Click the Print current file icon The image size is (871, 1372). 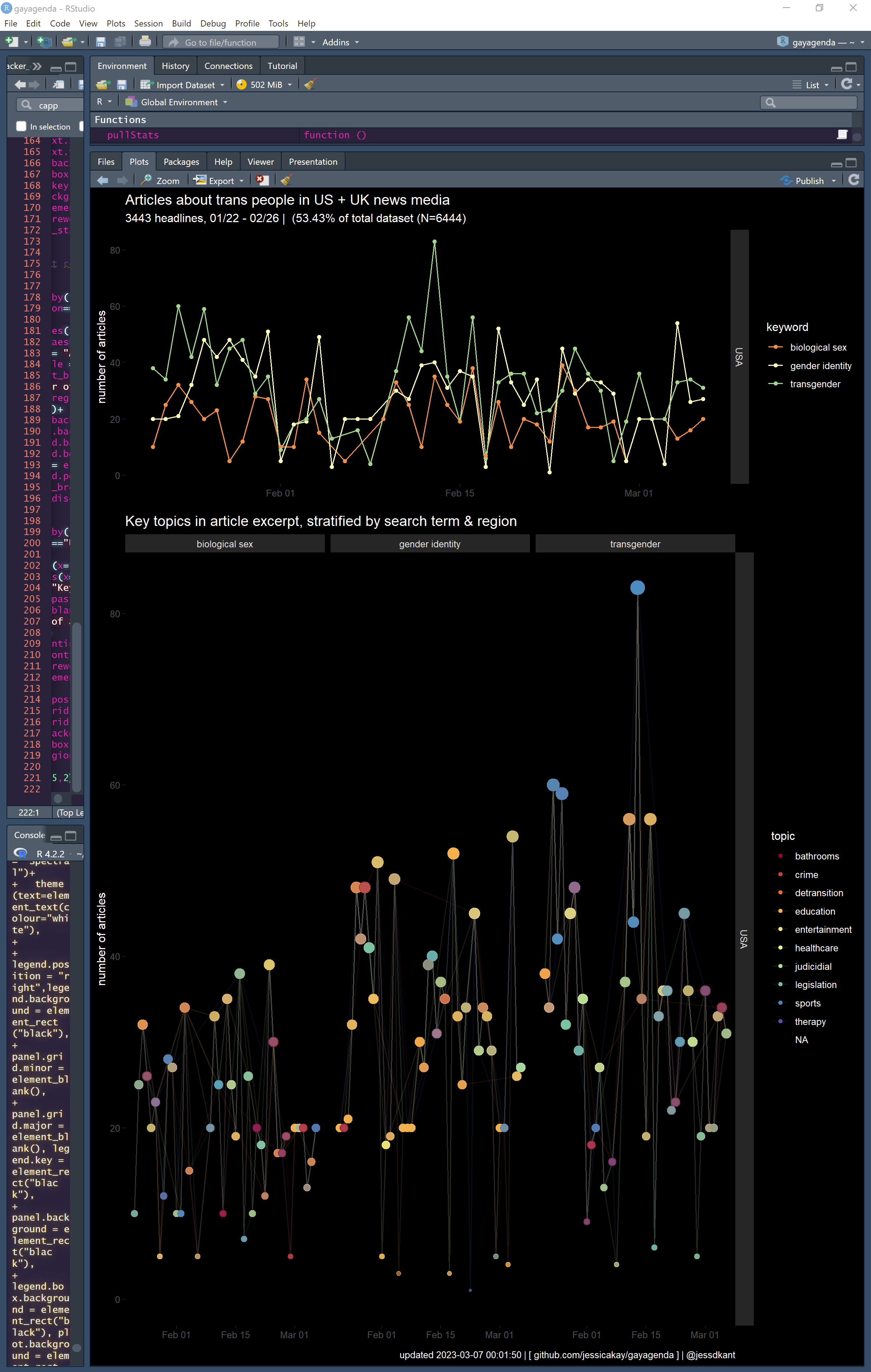point(145,42)
